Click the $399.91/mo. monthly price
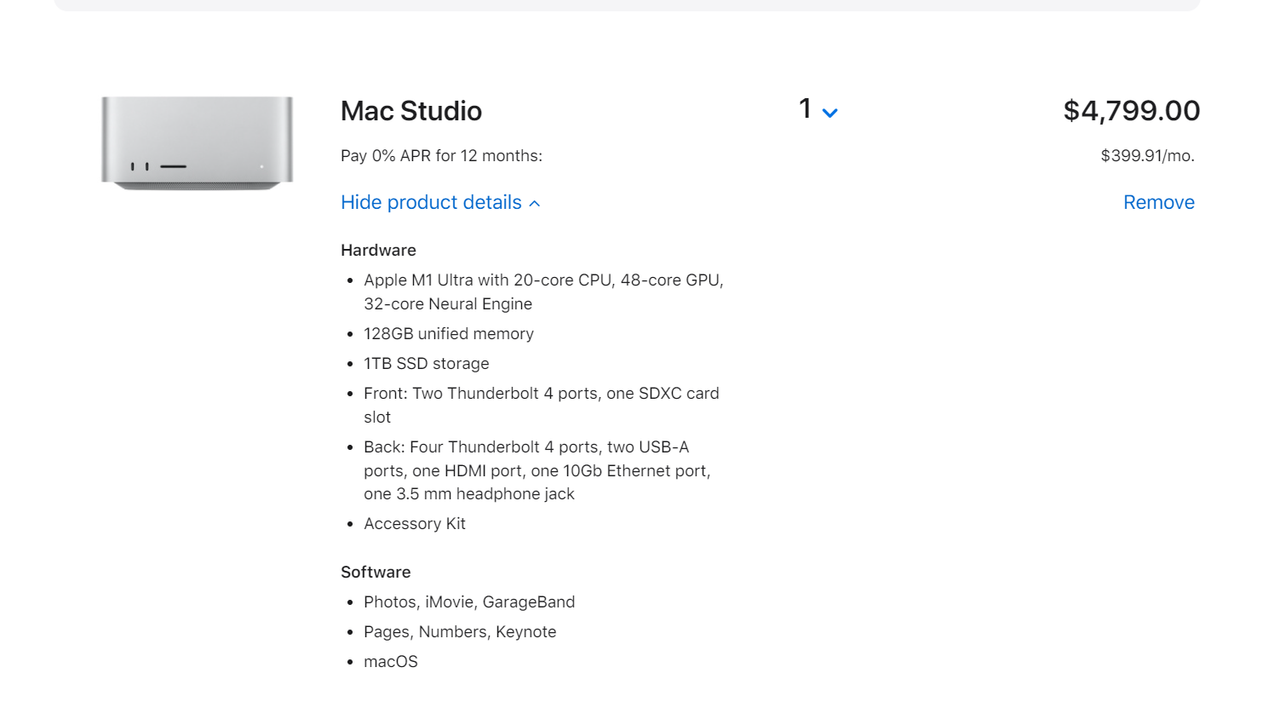 [1148, 156]
